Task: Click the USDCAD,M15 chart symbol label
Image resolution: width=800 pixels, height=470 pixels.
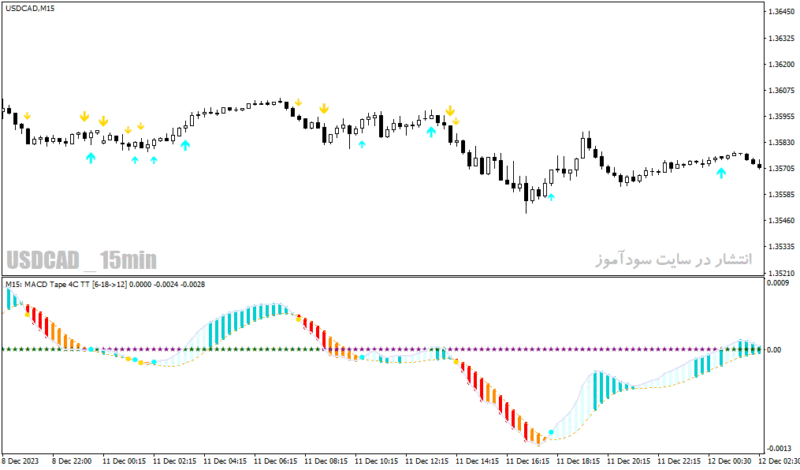Action: point(30,9)
